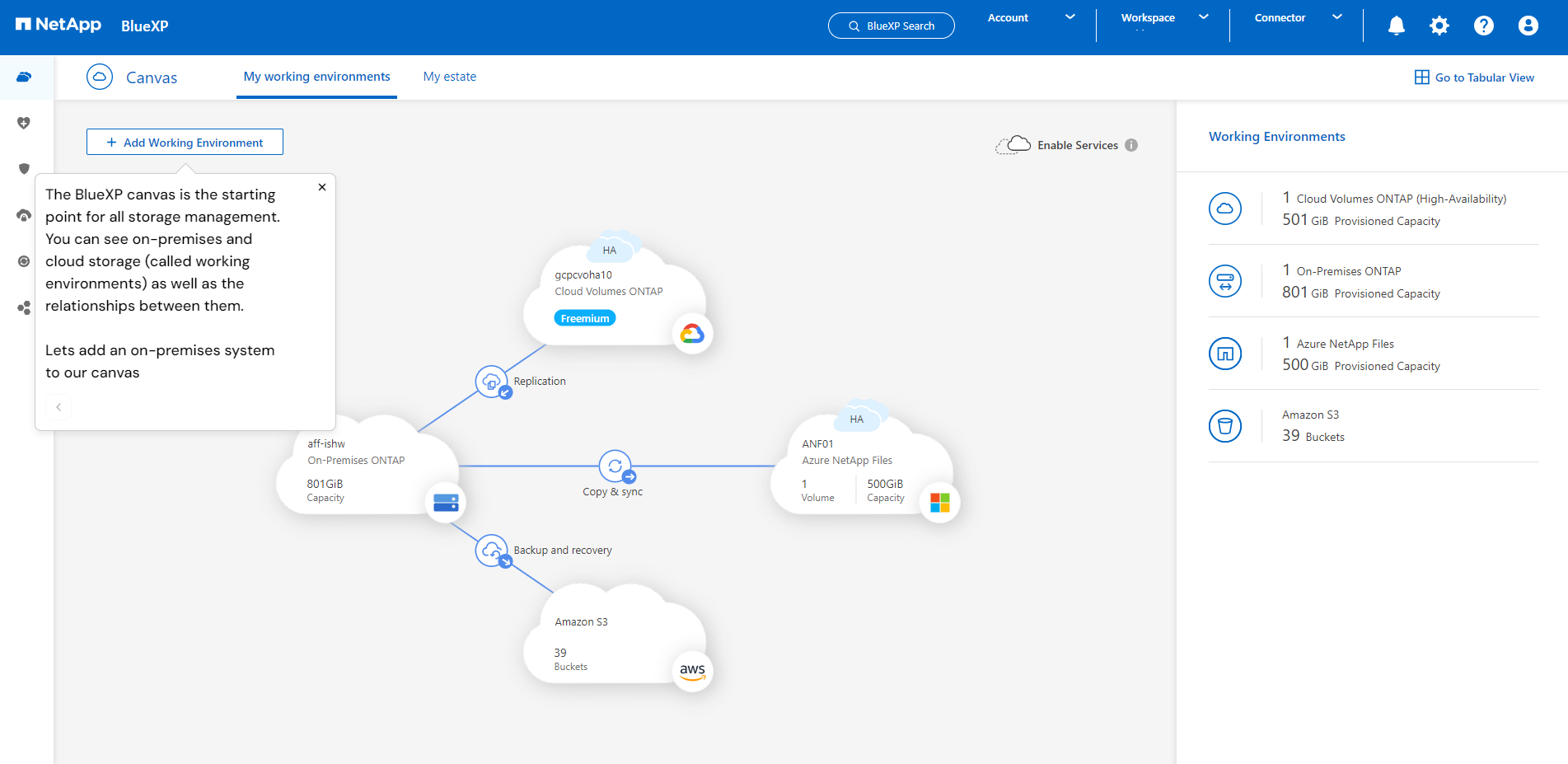1568x764 pixels.
Task: Click the Enable Services info icon
Action: pyautogui.click(x=1131, y=145)
